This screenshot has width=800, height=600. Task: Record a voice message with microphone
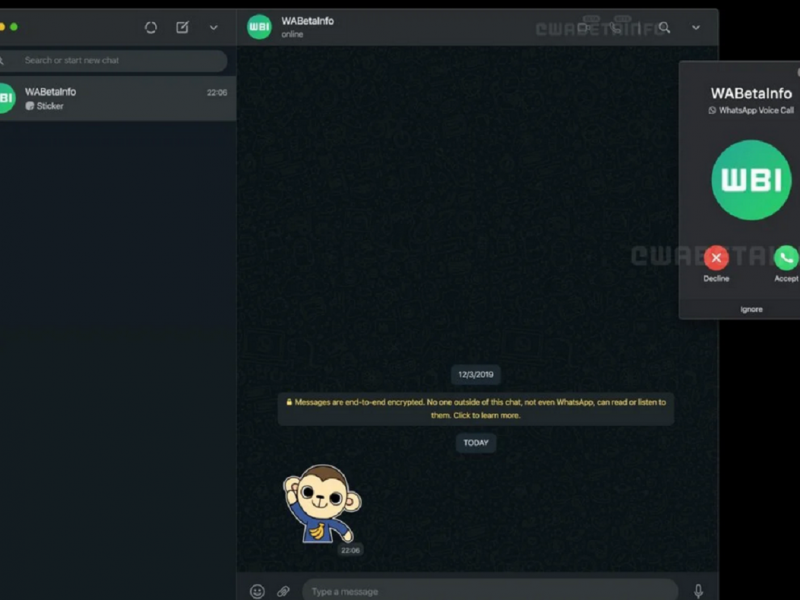pyautogui.click(x=698, y=591)
